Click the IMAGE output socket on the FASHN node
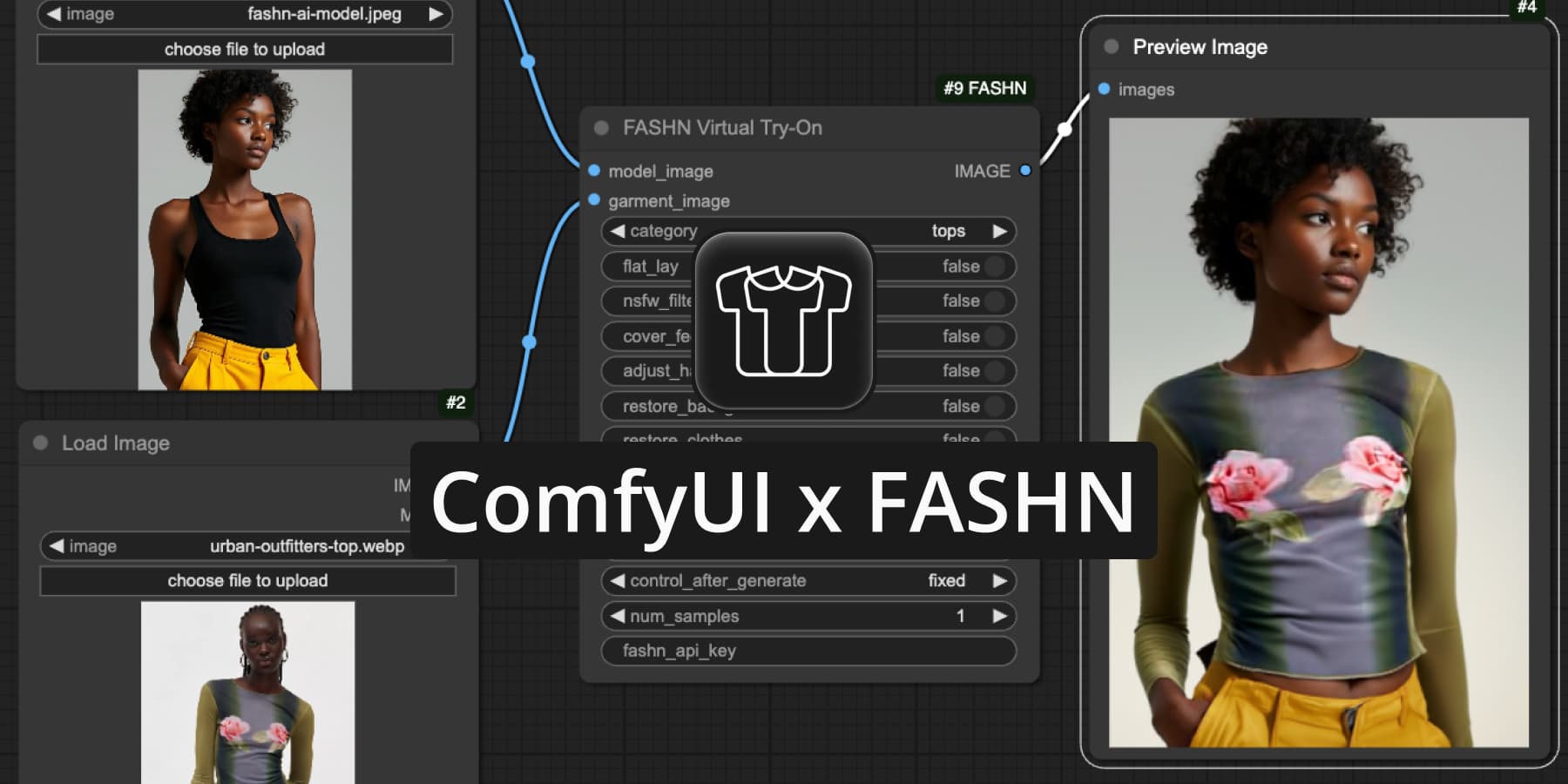 click(1024, 171)
